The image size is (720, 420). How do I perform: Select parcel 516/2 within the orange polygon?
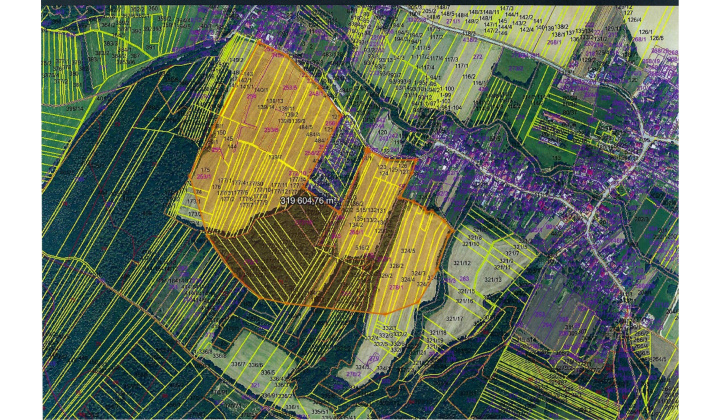361,248
